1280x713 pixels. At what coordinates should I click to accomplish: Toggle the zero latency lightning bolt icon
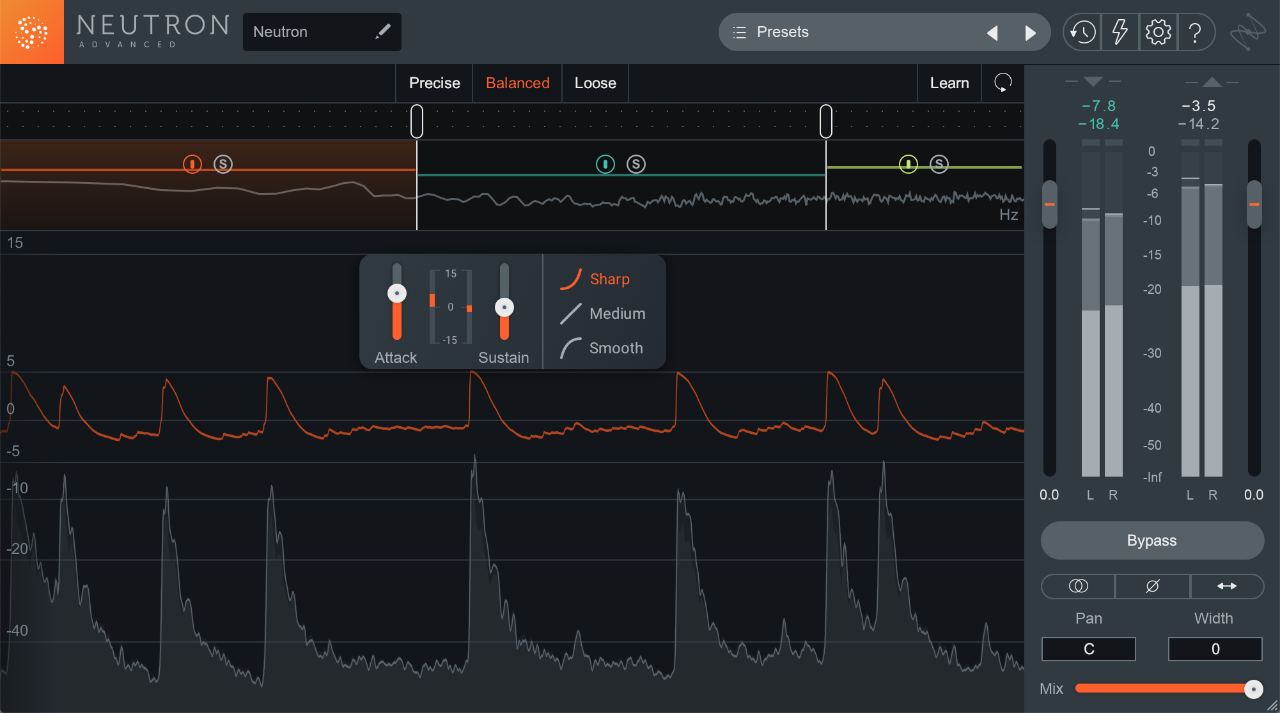pyautogui.click(x=1119, y=32)
